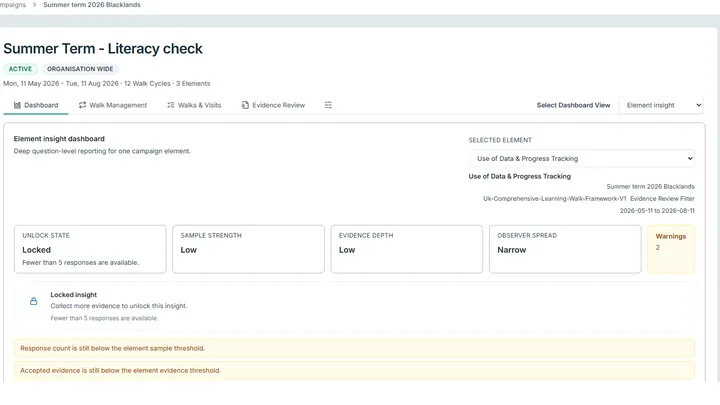This screenshot has width=720, height=405.
Task: Open Summer term 2026 Blacklands breadcrumb
Action: [92, 5]
